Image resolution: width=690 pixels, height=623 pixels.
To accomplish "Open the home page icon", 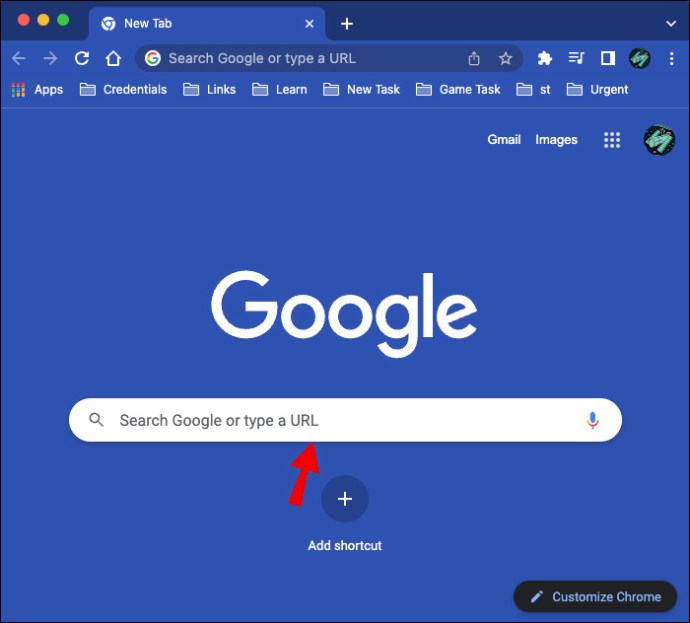I will pyautogui.click(x=113, y=58).
